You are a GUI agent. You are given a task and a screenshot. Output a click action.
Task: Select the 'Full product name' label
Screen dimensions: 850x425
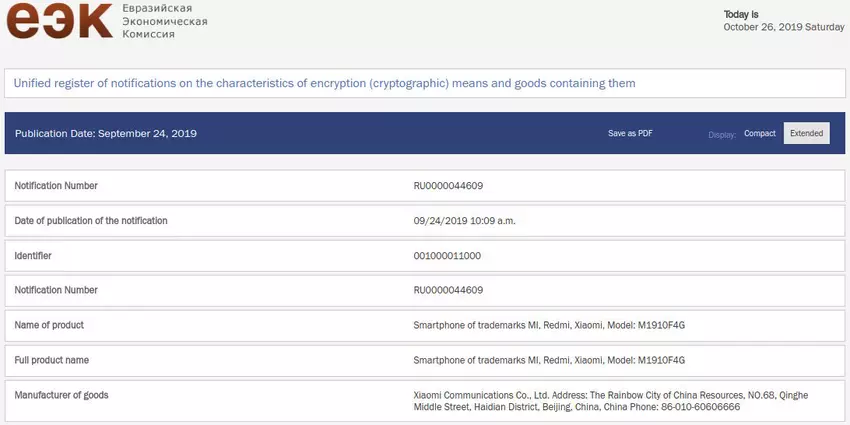click(x=55, y=360)
